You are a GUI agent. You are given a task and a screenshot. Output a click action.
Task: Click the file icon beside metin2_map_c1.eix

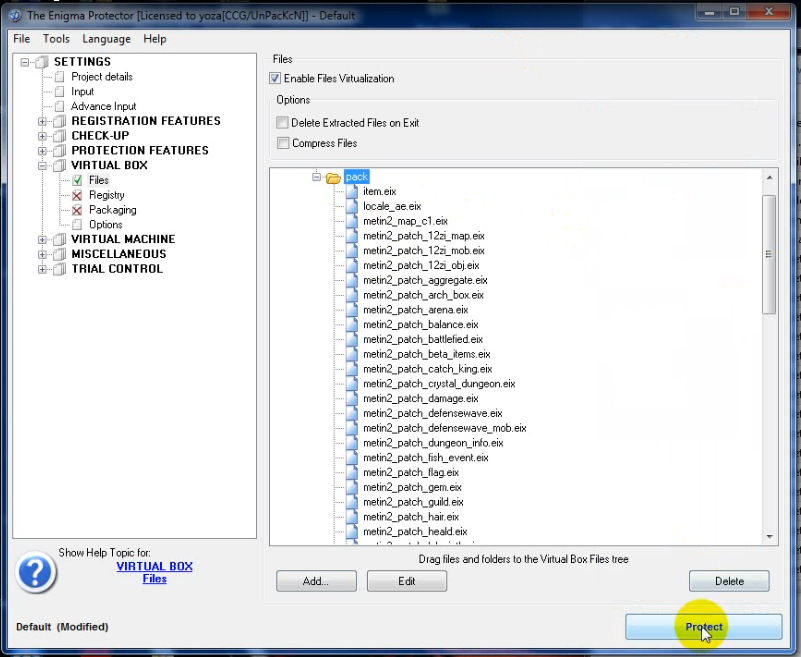coord(351,221)
